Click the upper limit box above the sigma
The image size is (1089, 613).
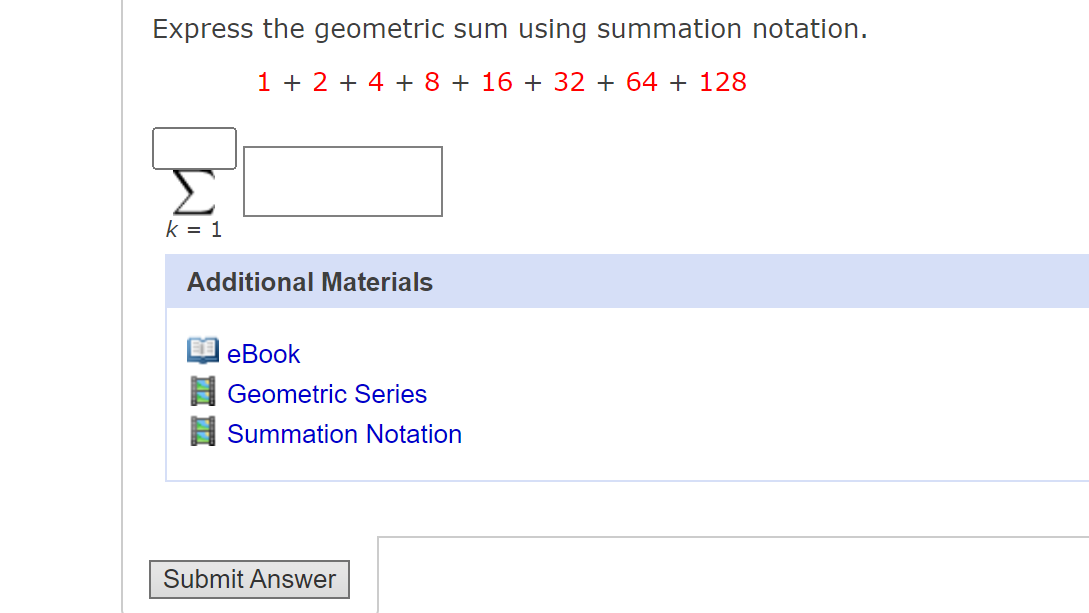pyautogui.click(x=194, y=147)
